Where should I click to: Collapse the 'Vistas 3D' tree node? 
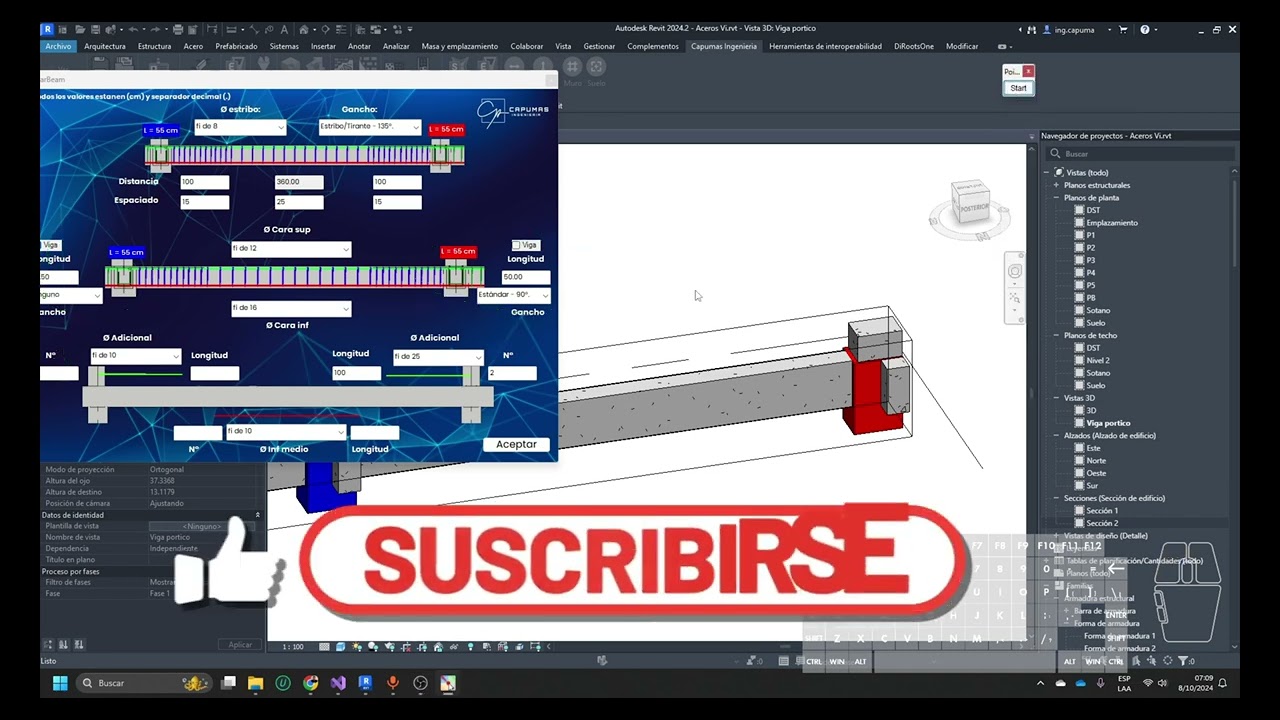(1056, 398)
